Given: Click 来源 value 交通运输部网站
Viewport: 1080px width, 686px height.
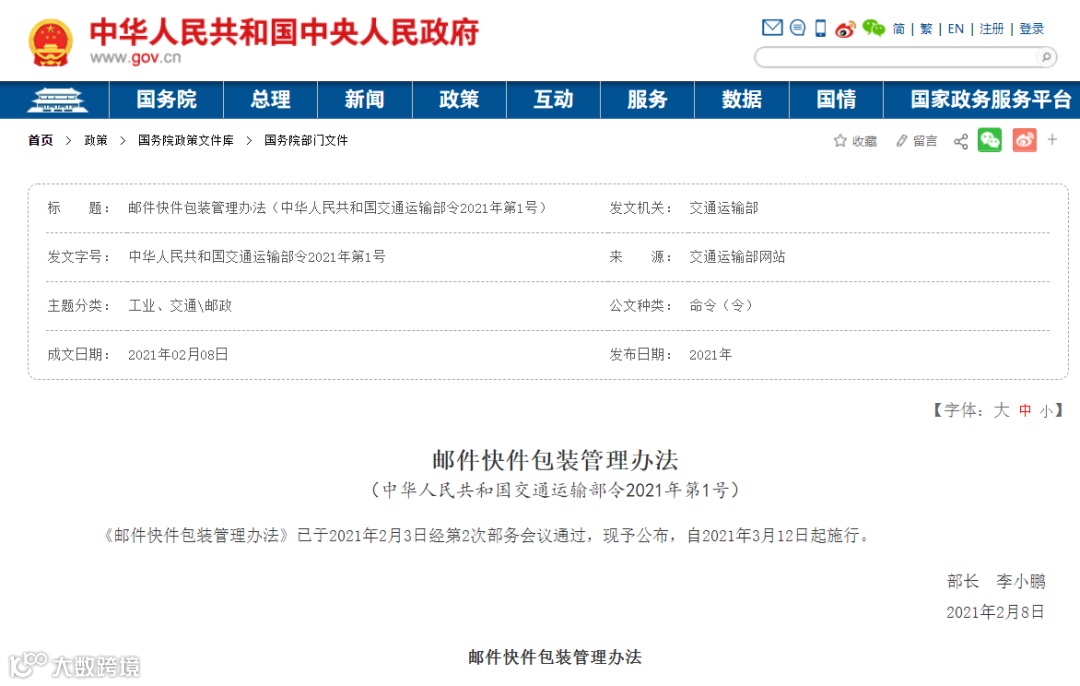Looking at the screenshot, I should [x=737, y=257].
